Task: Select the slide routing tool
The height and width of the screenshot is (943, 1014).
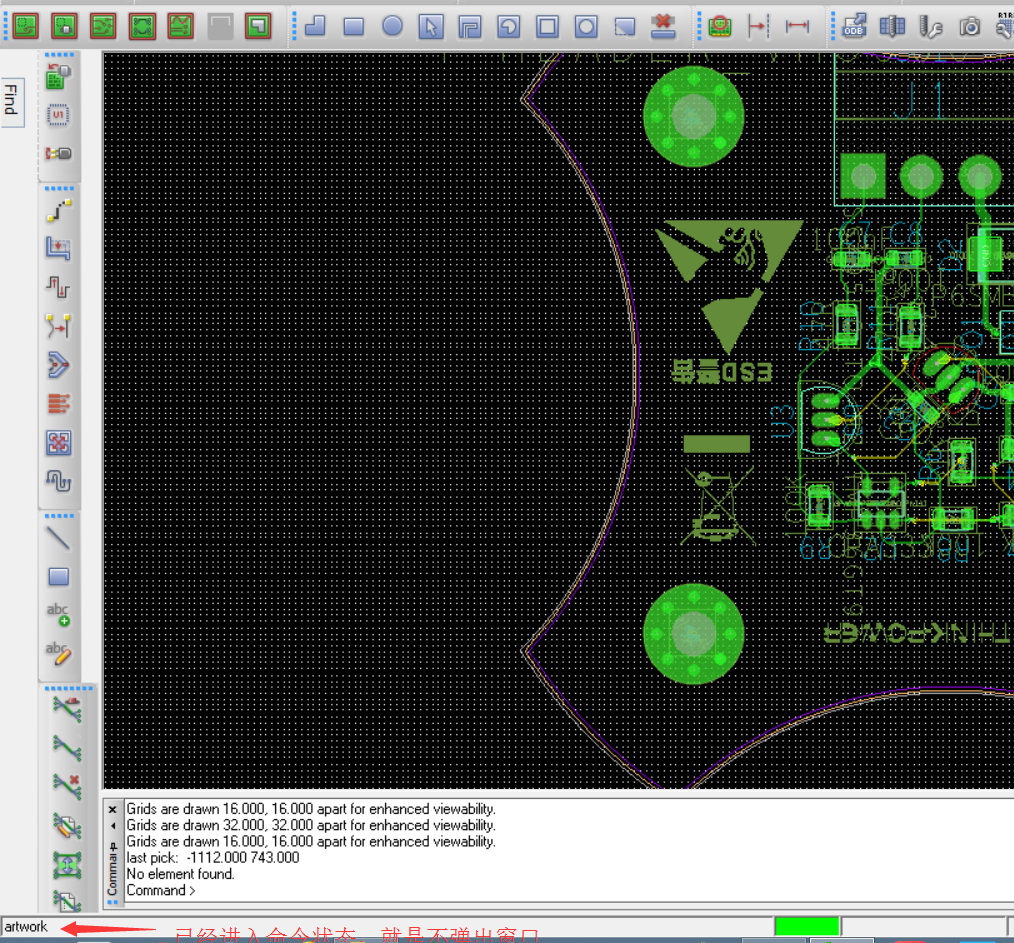Action: coord(59,250)
